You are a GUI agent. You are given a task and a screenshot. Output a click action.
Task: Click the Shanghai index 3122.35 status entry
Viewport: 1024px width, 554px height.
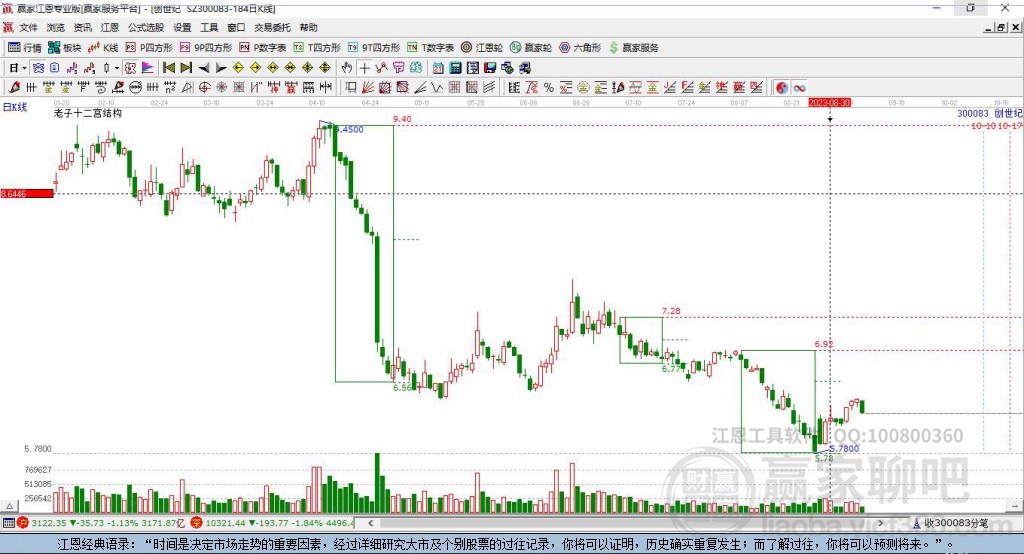(101, 523)
